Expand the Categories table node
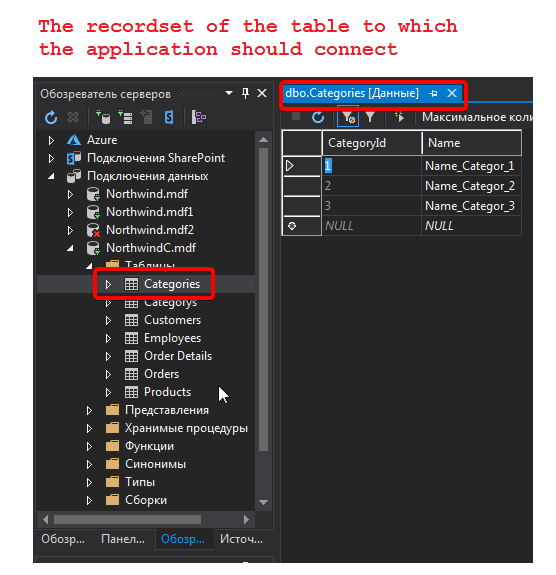 [108, 285]
